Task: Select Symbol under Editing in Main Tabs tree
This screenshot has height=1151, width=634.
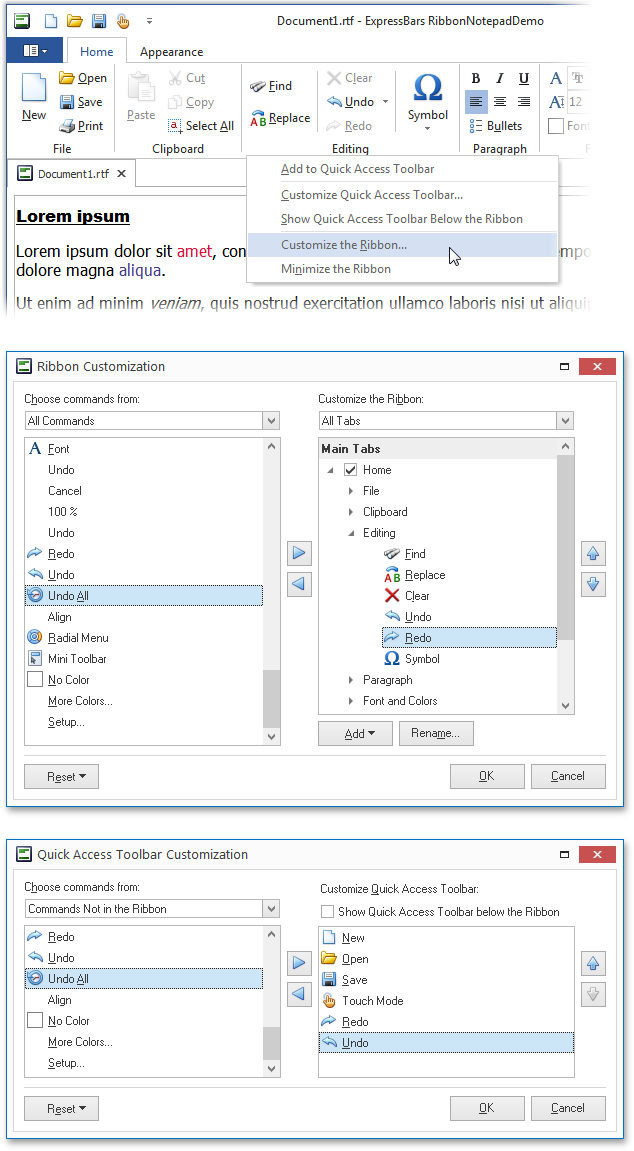Action: (x=412, y=659)
